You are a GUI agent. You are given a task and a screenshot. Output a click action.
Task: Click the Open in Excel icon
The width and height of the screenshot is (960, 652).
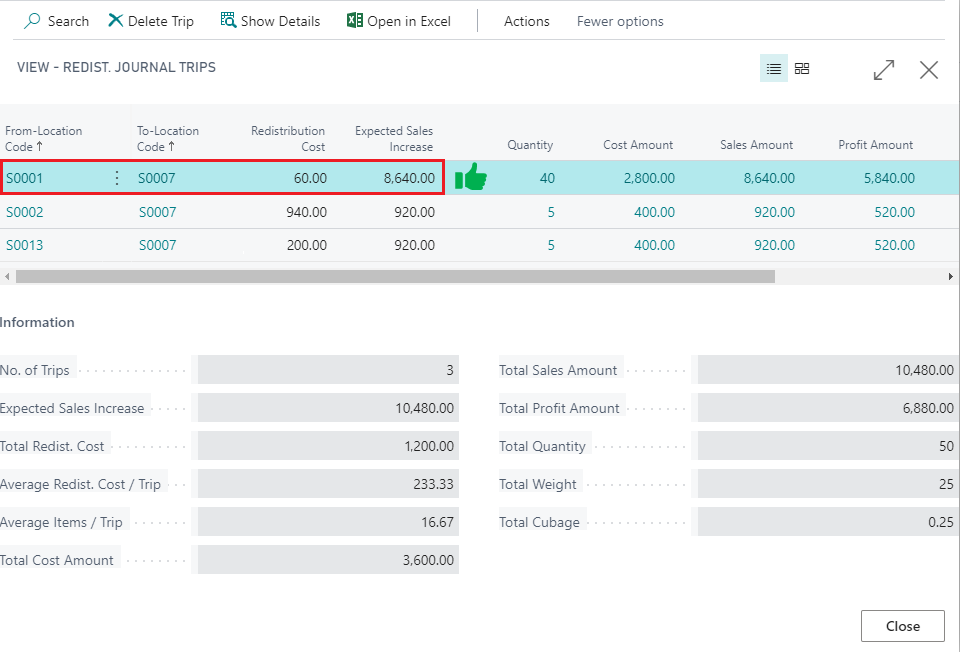[355, 21]
